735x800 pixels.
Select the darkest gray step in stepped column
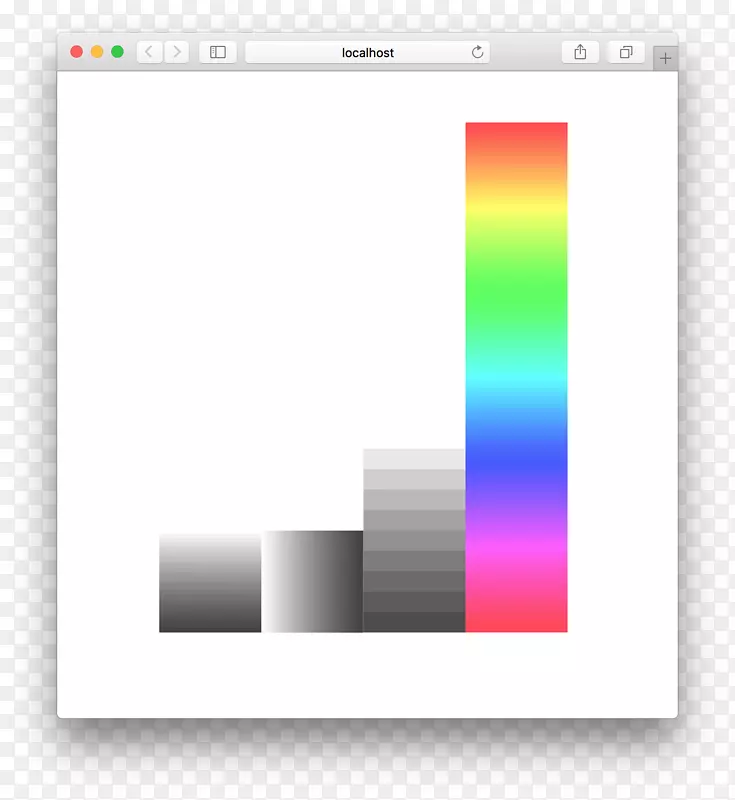tap(414, 622)
